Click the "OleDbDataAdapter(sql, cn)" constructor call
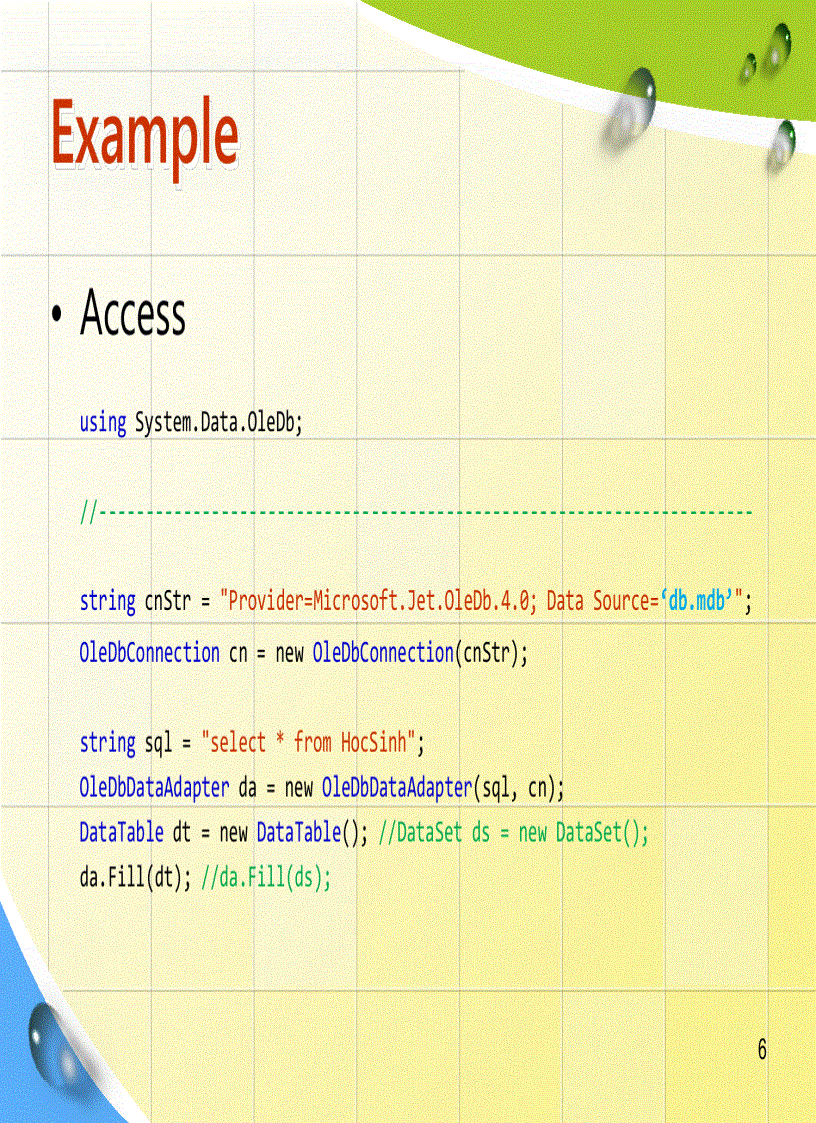 [x=441, y=788]
